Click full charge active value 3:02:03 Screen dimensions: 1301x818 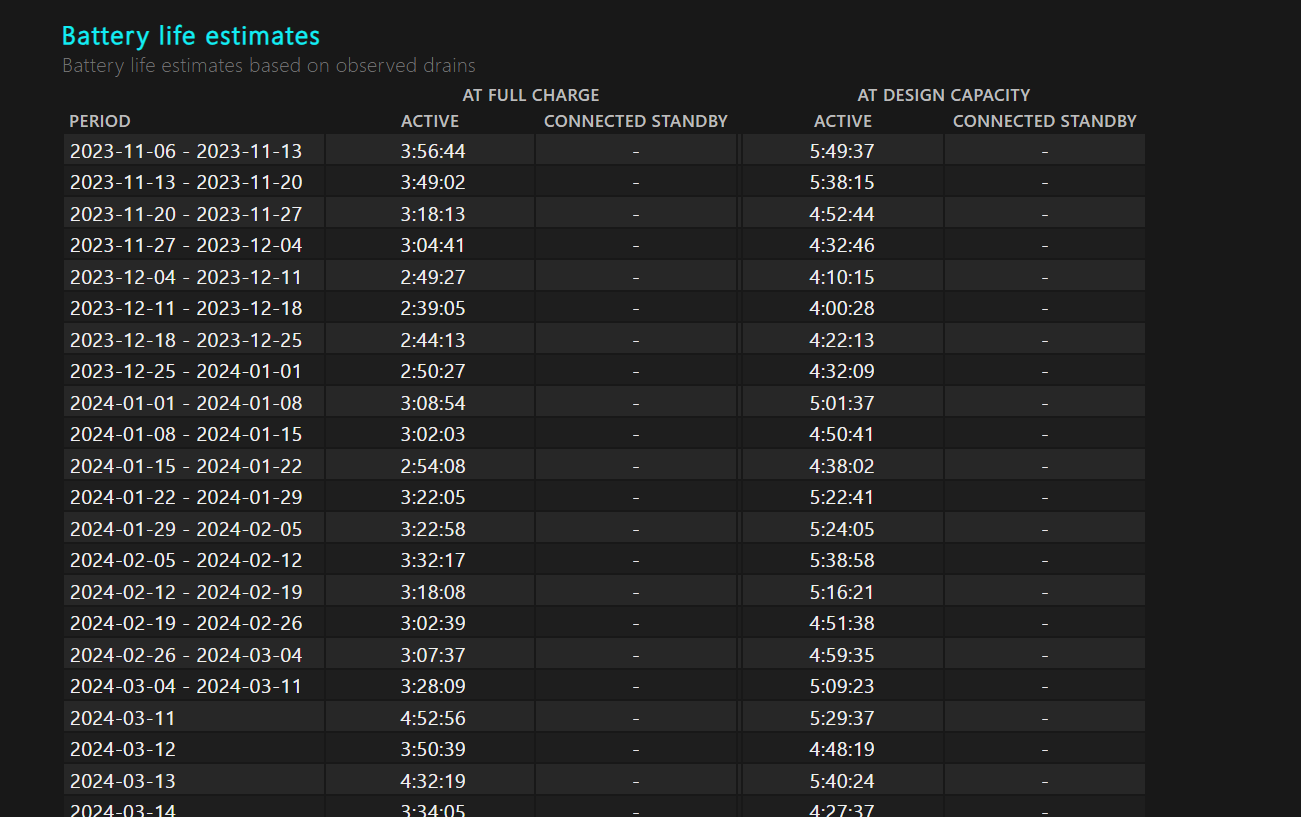tap(433, 434)
